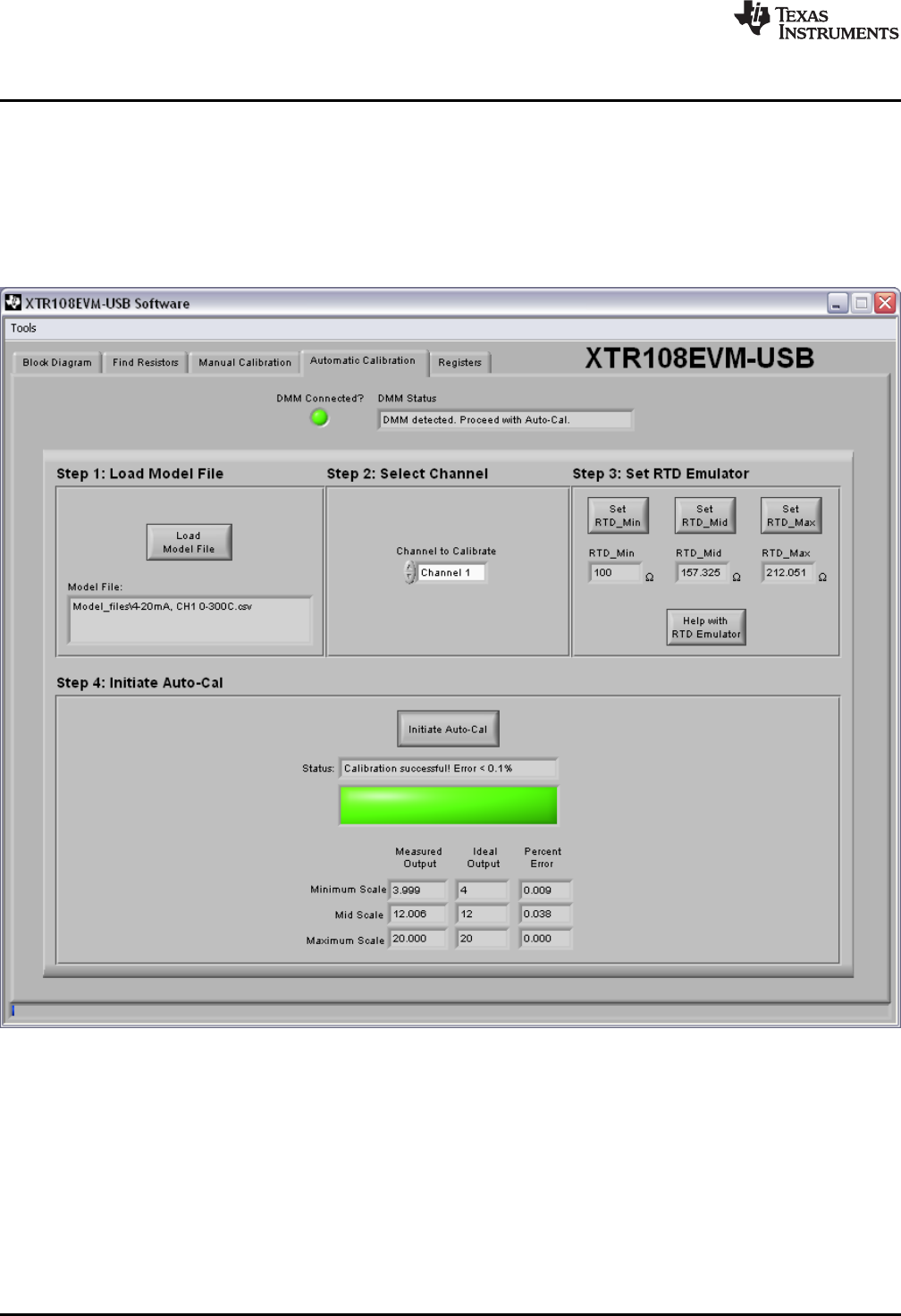901x1316 pixels.
Task: Click the Step 3: Set RTD Emulator heading
Action: pyautogui.click(x=661, y=473)
